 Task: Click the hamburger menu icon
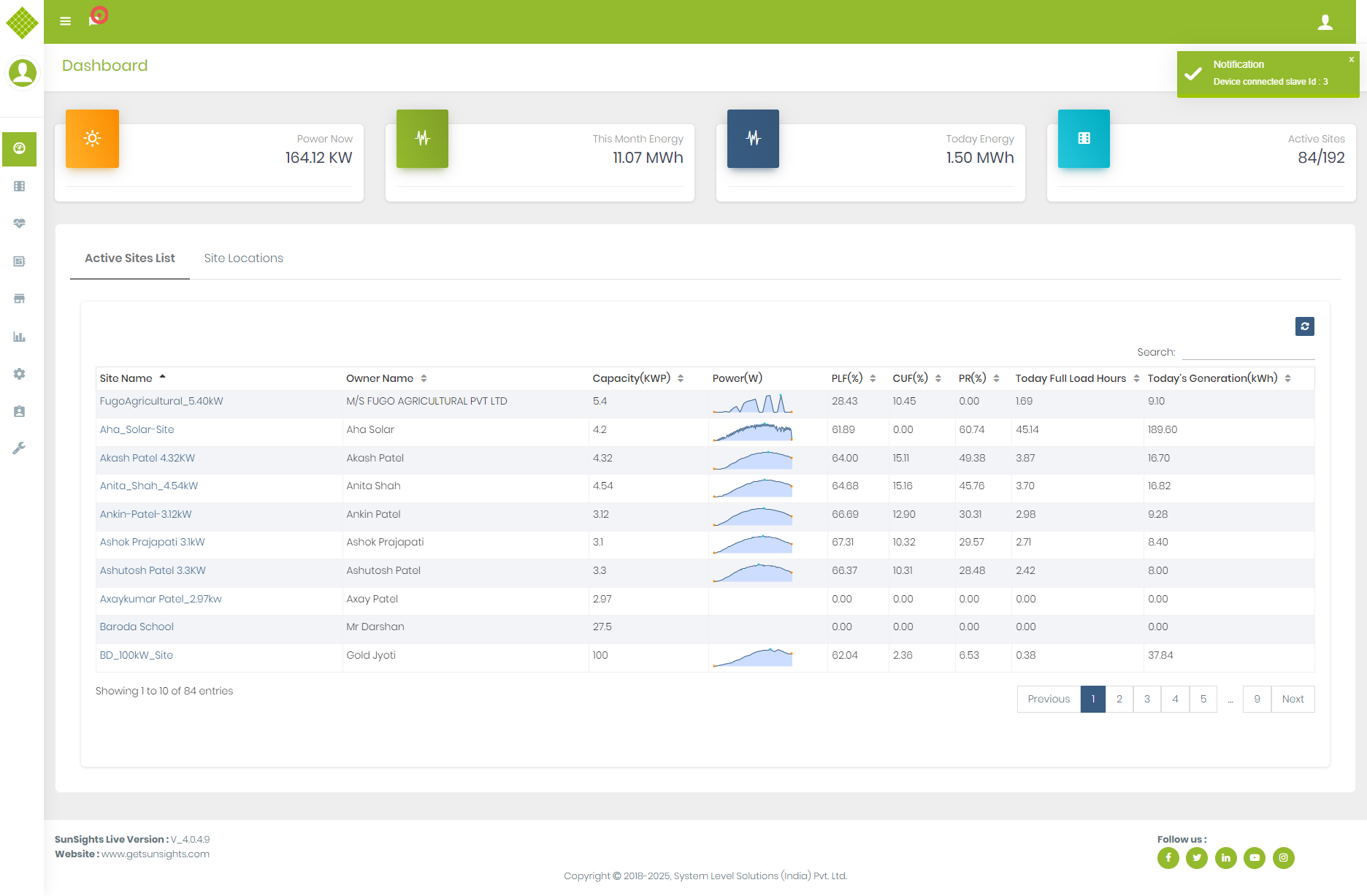pos(66,21)
